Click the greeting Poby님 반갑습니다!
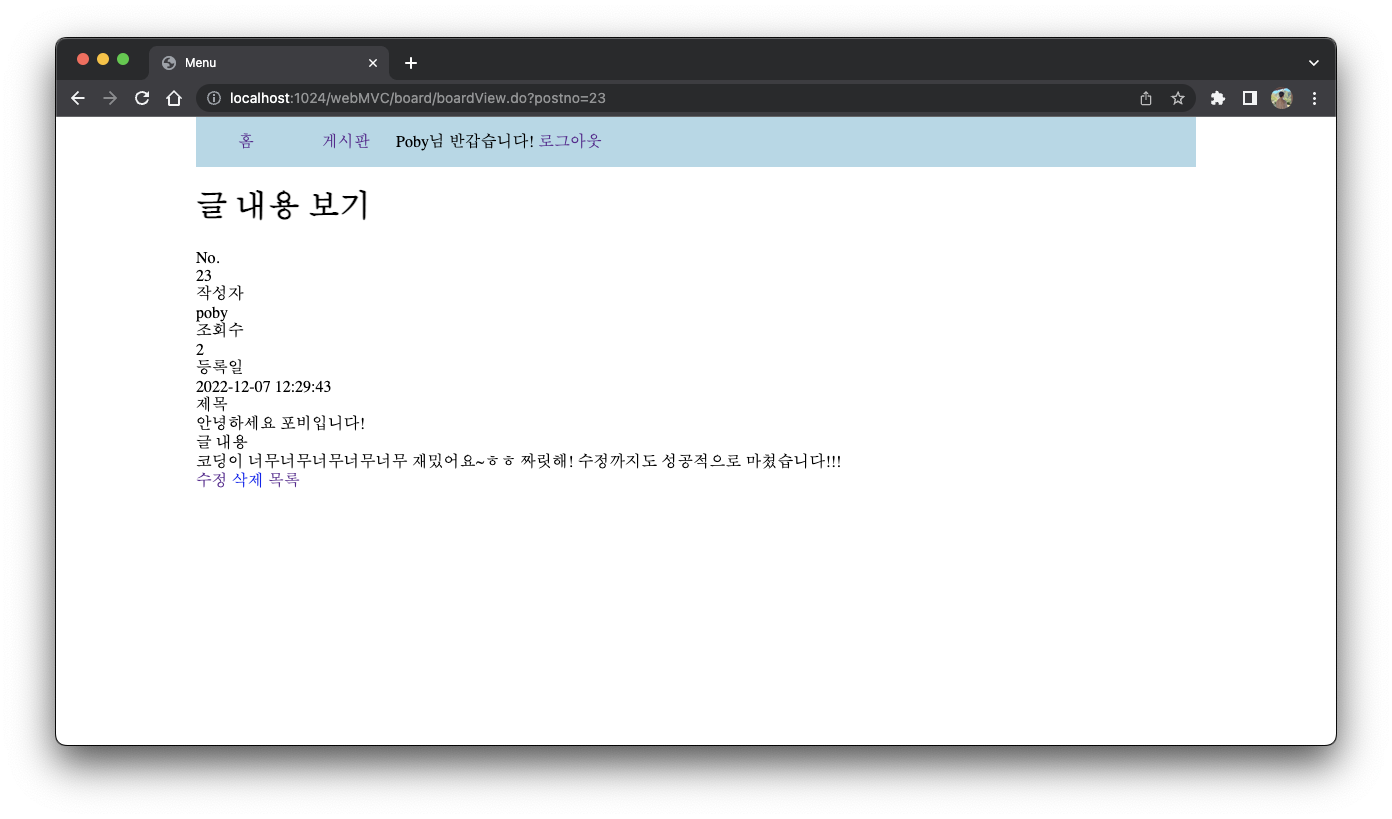 click(465, 141)
